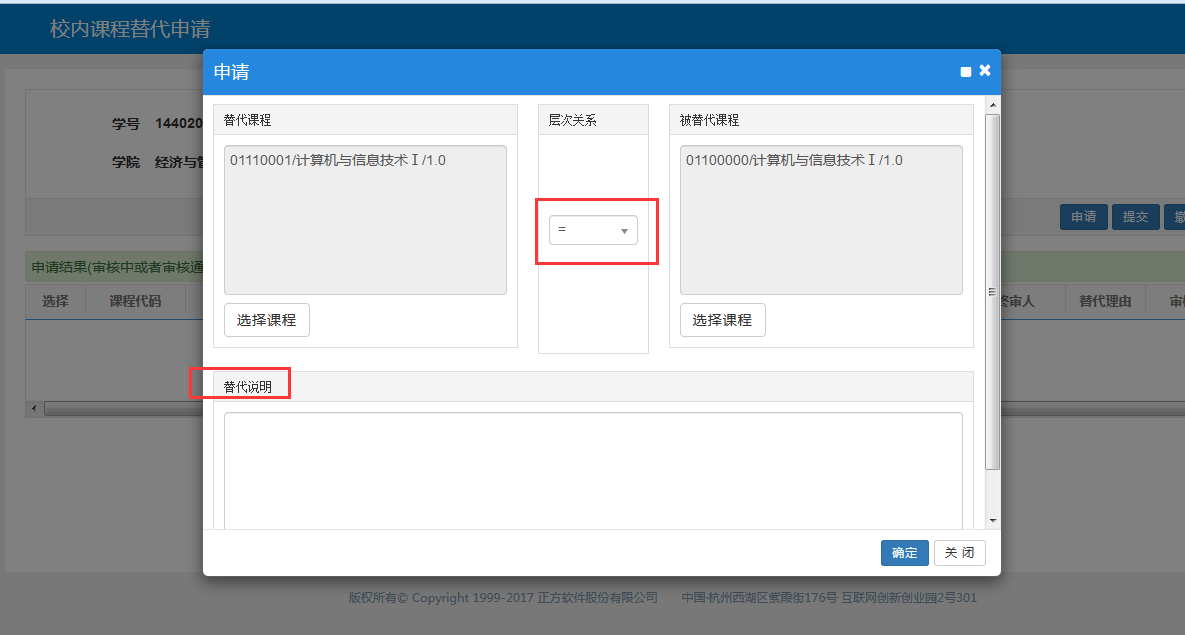Click the 课程代码 column header
The image size is (1185, 635).
(x=135, y=301)
